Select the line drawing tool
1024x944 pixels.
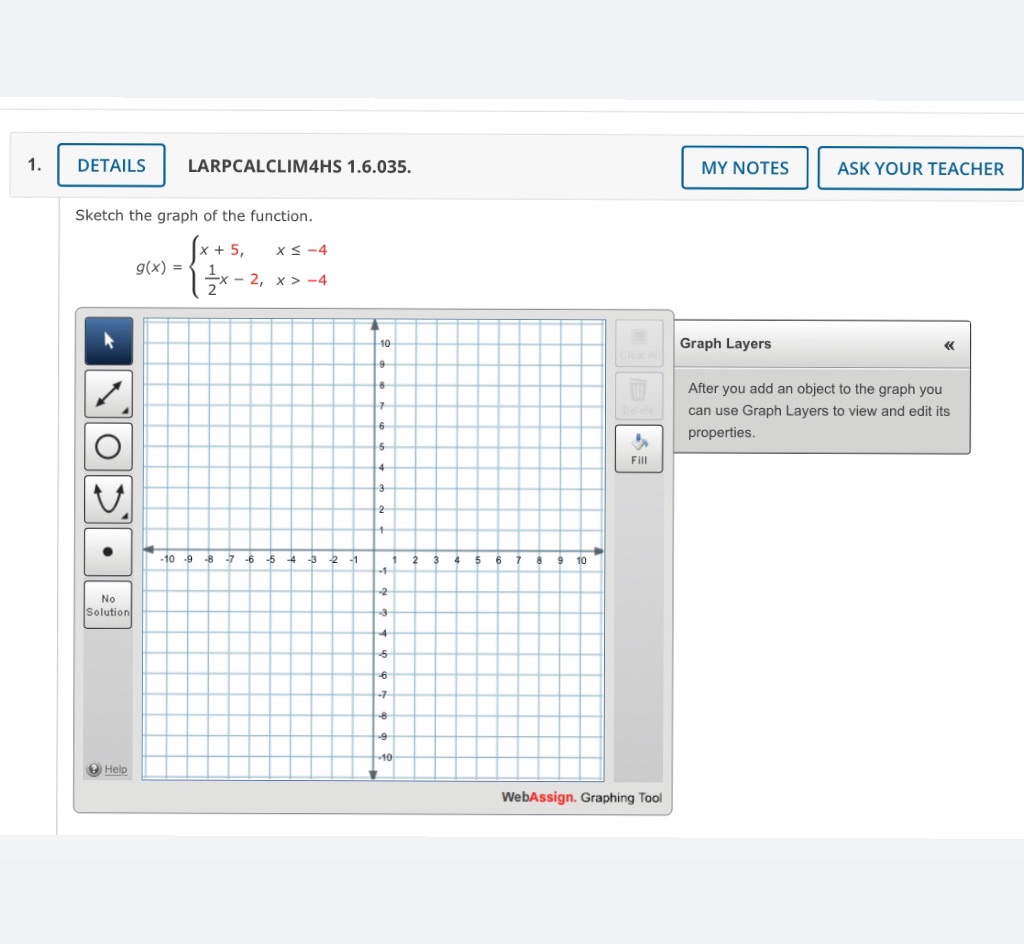pyautogui.click(x=108, y=394)
